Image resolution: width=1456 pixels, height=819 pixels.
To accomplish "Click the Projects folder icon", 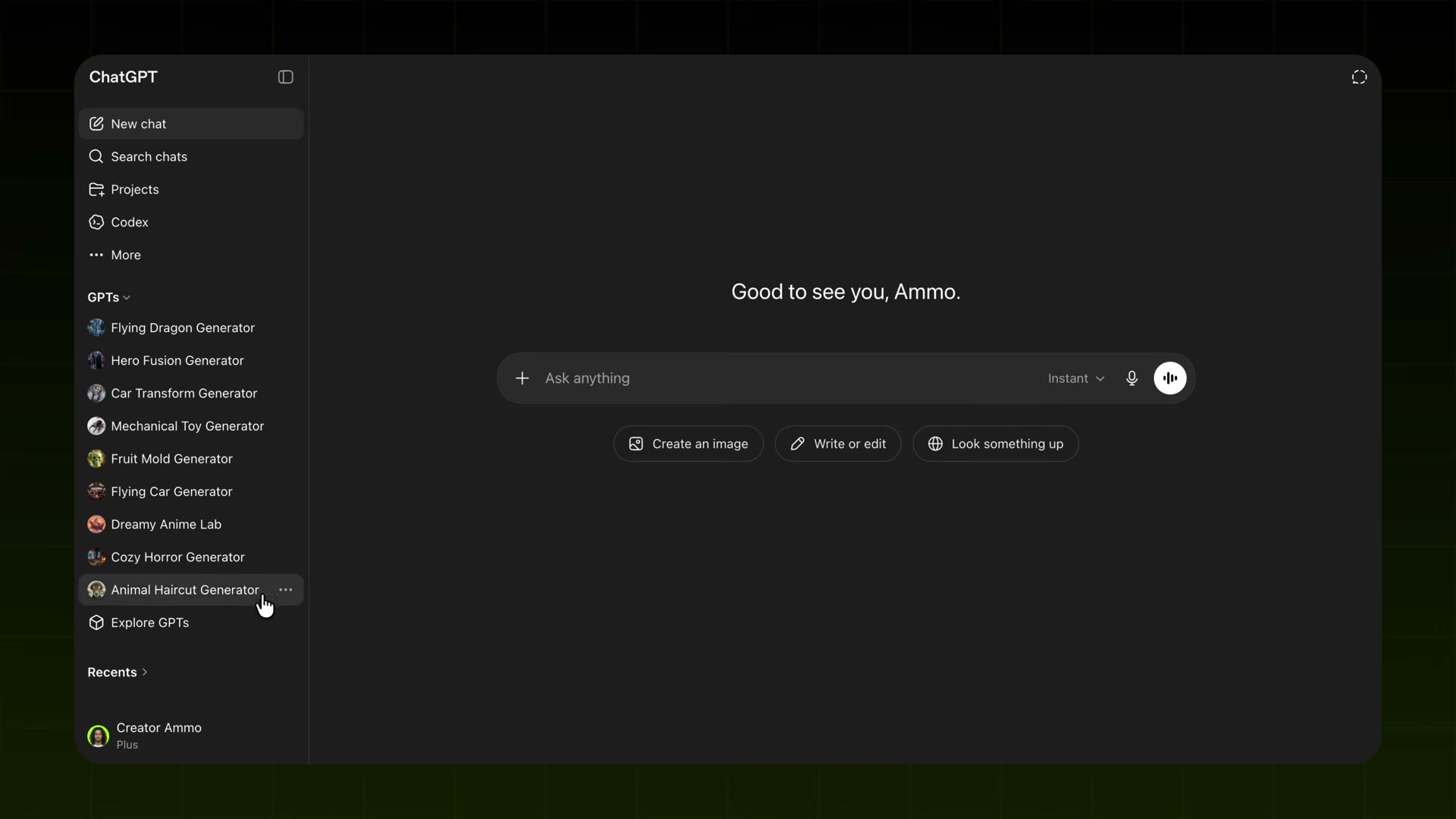I will [96, 190].
